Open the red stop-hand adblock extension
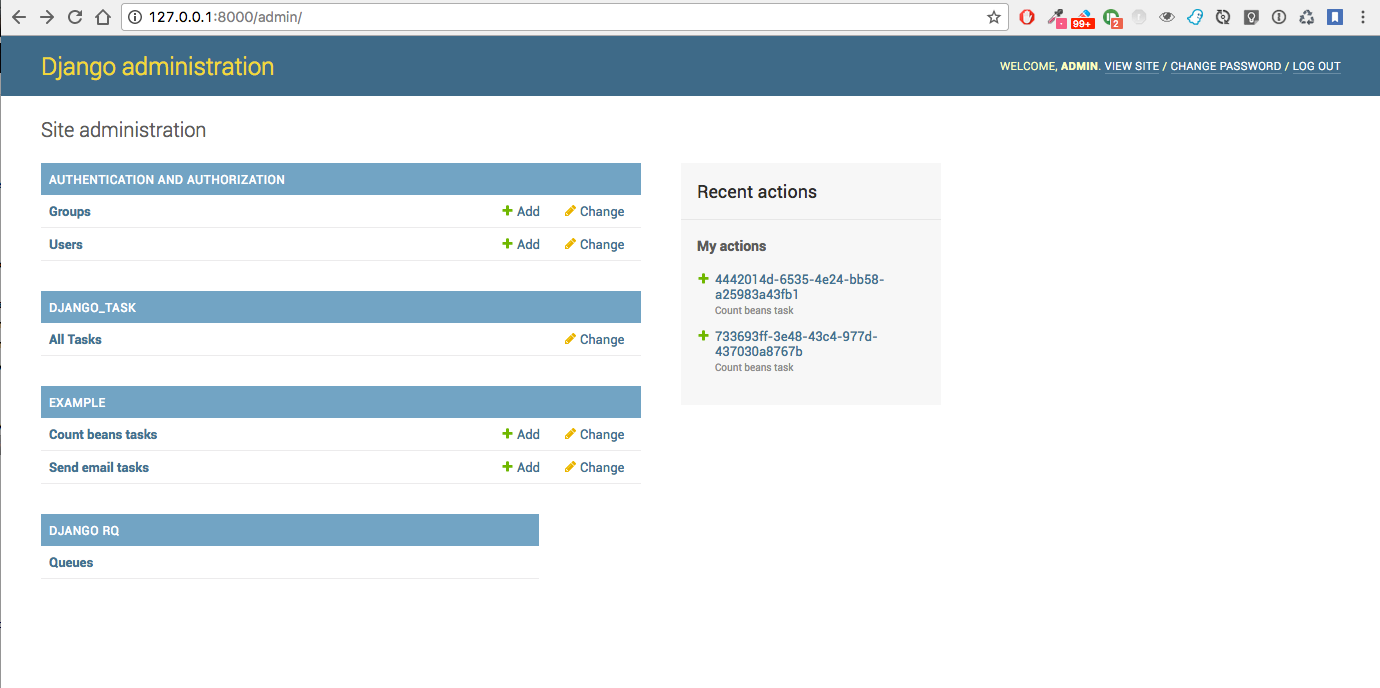This screenshot has width=1380, height=688. coord(1027,17)
